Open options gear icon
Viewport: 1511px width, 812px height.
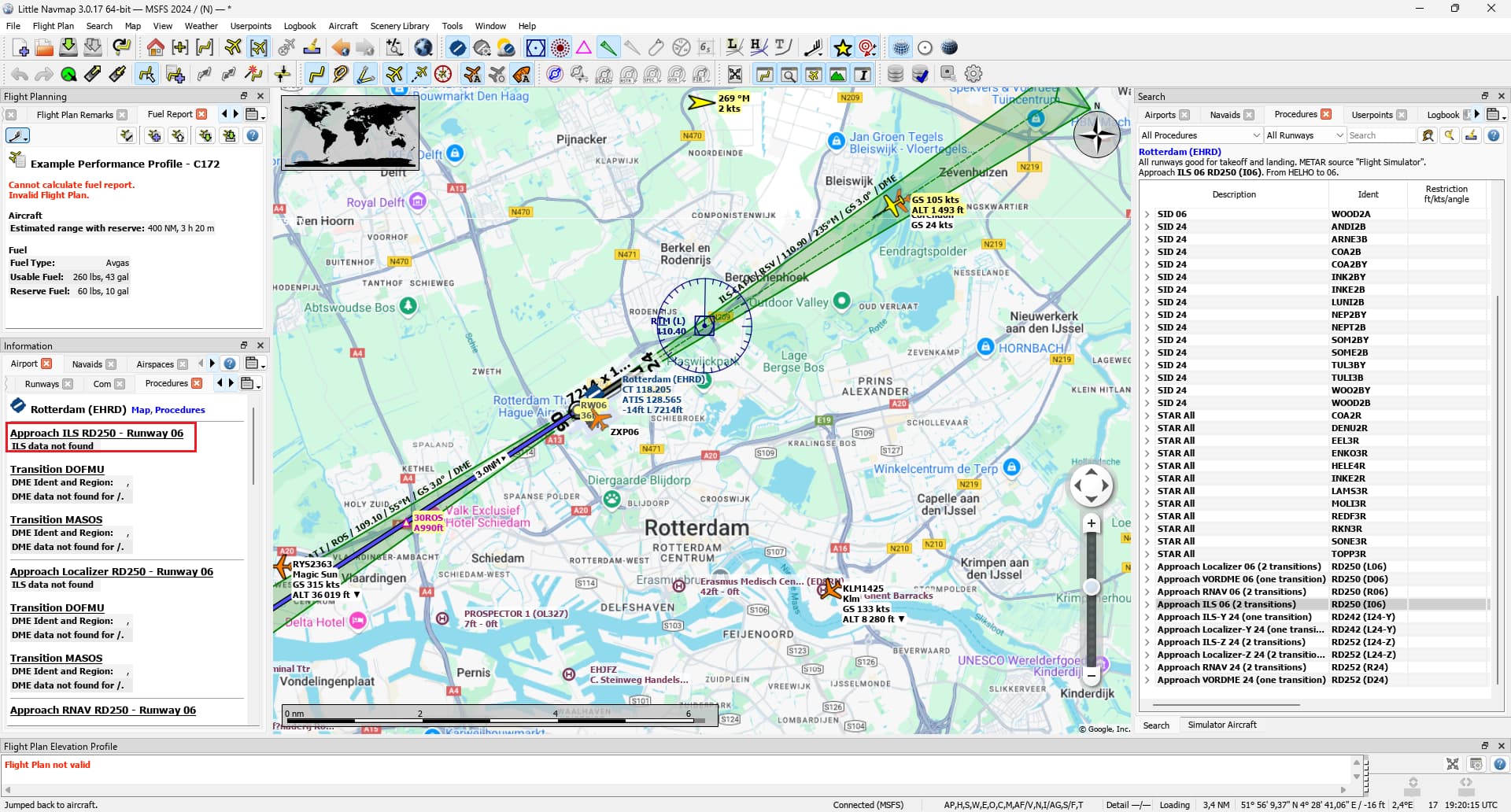tap(973, 74)
